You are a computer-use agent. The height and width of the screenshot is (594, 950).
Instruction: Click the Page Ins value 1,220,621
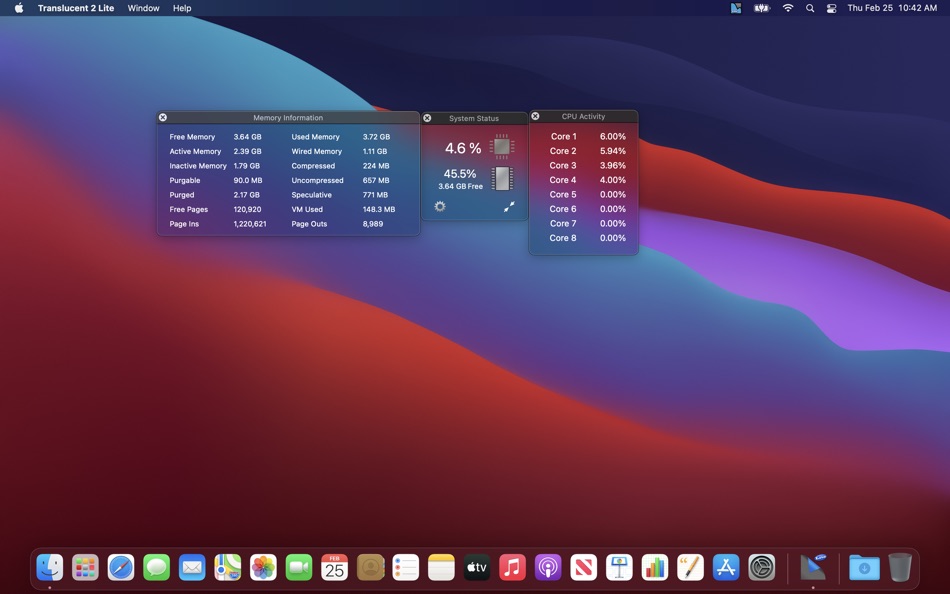click(x=250, y=224)
